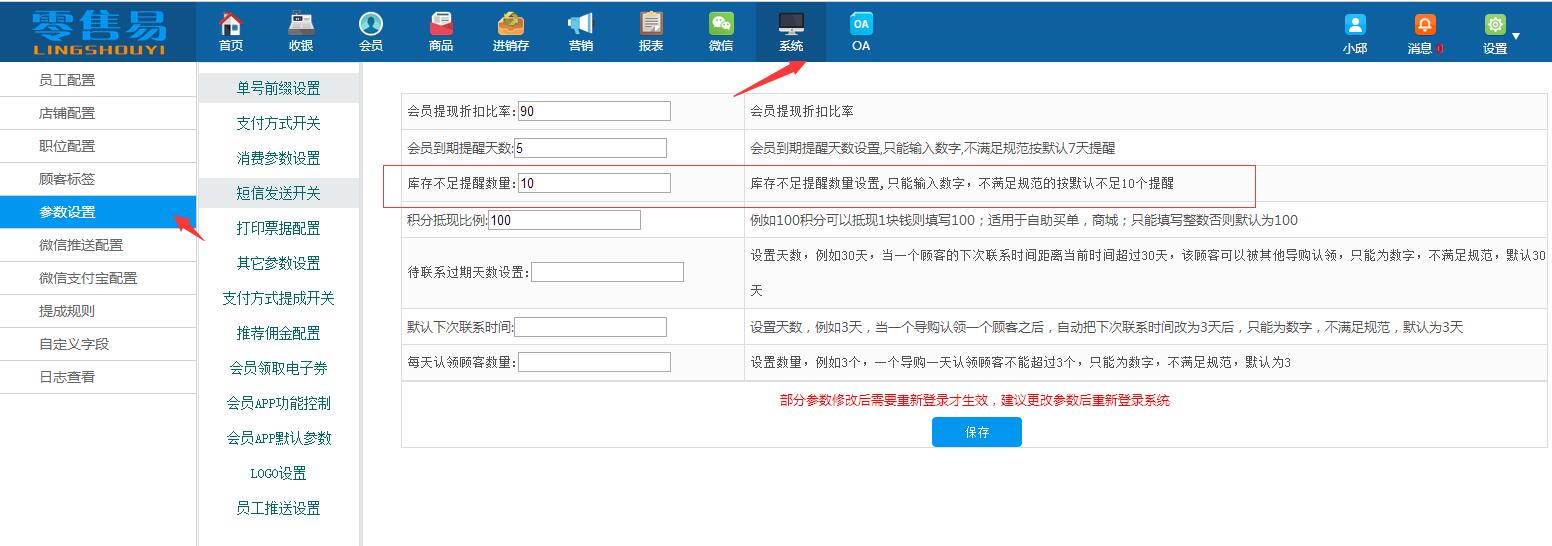
Task: Click description starting 例如100积分可以抵现
Action: tap(1024, 220)
